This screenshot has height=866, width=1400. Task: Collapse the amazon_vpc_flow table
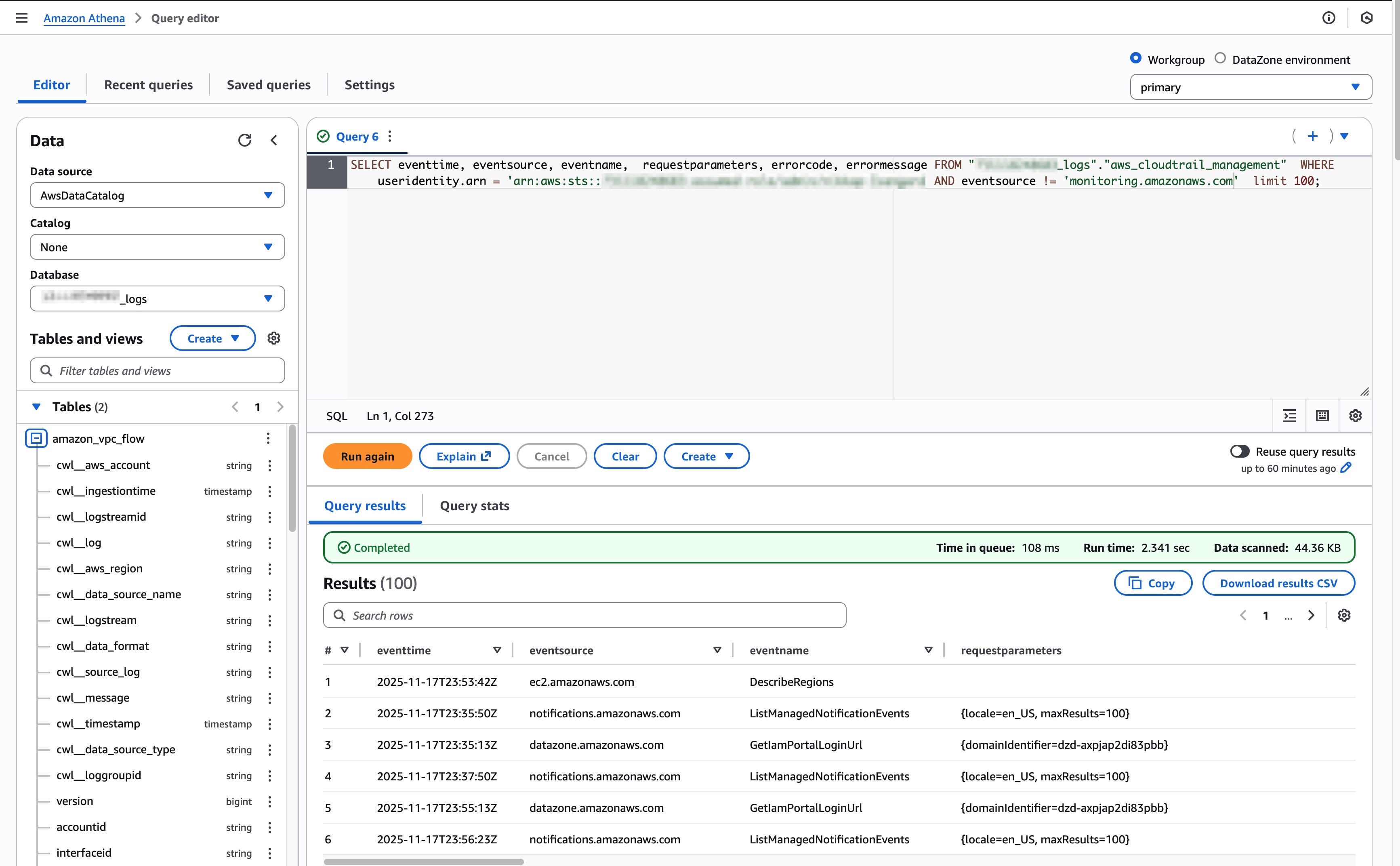click(36, 439)
